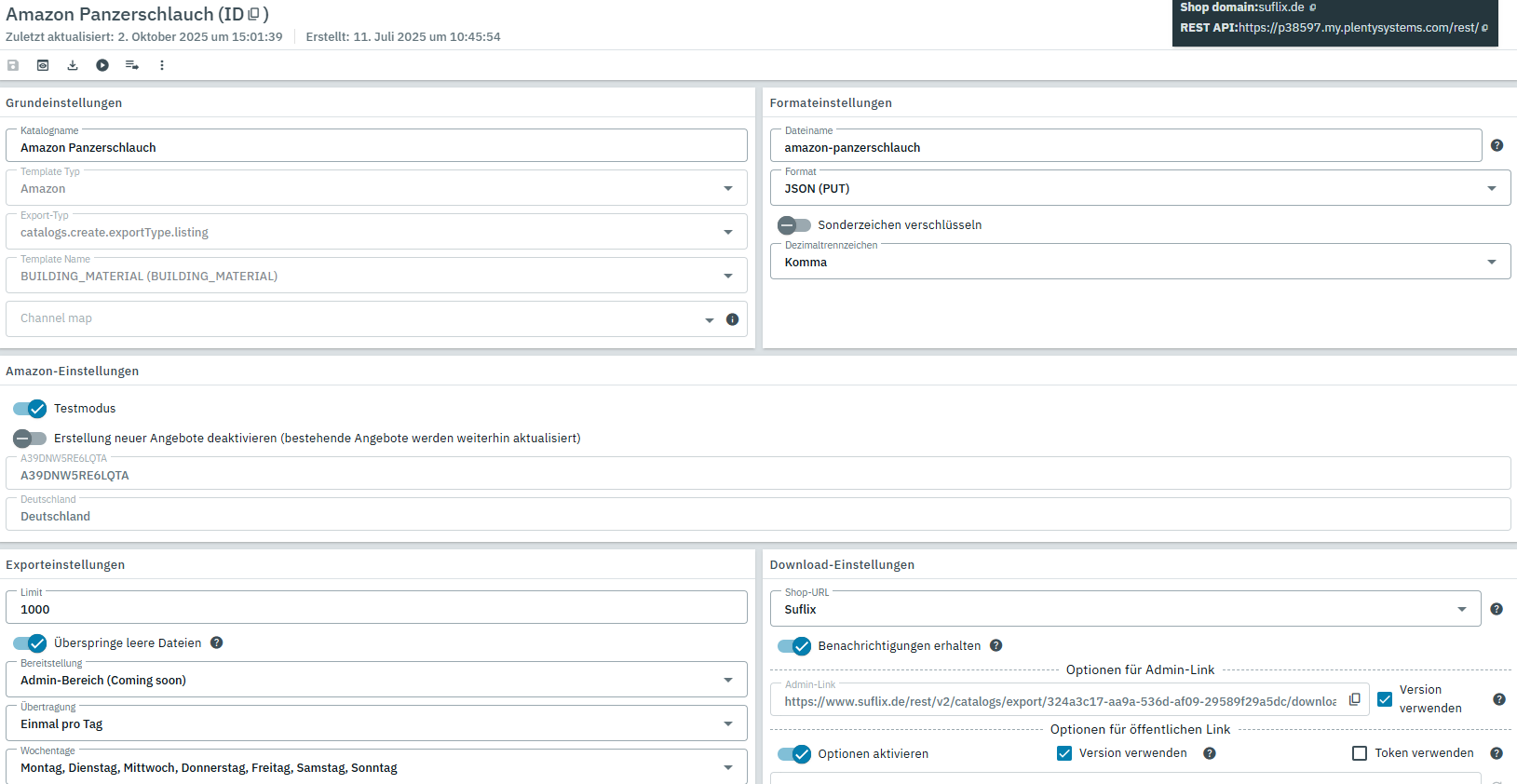1517x784 pixels.
Task: Uncheck Version verwenden for public link
Action: (x=1064, y=753)
